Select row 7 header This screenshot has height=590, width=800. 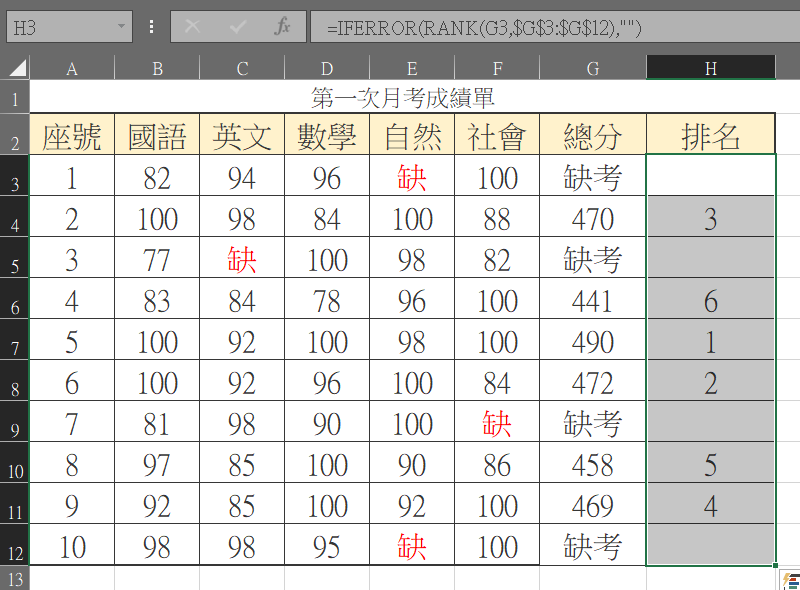coord(15,339)
